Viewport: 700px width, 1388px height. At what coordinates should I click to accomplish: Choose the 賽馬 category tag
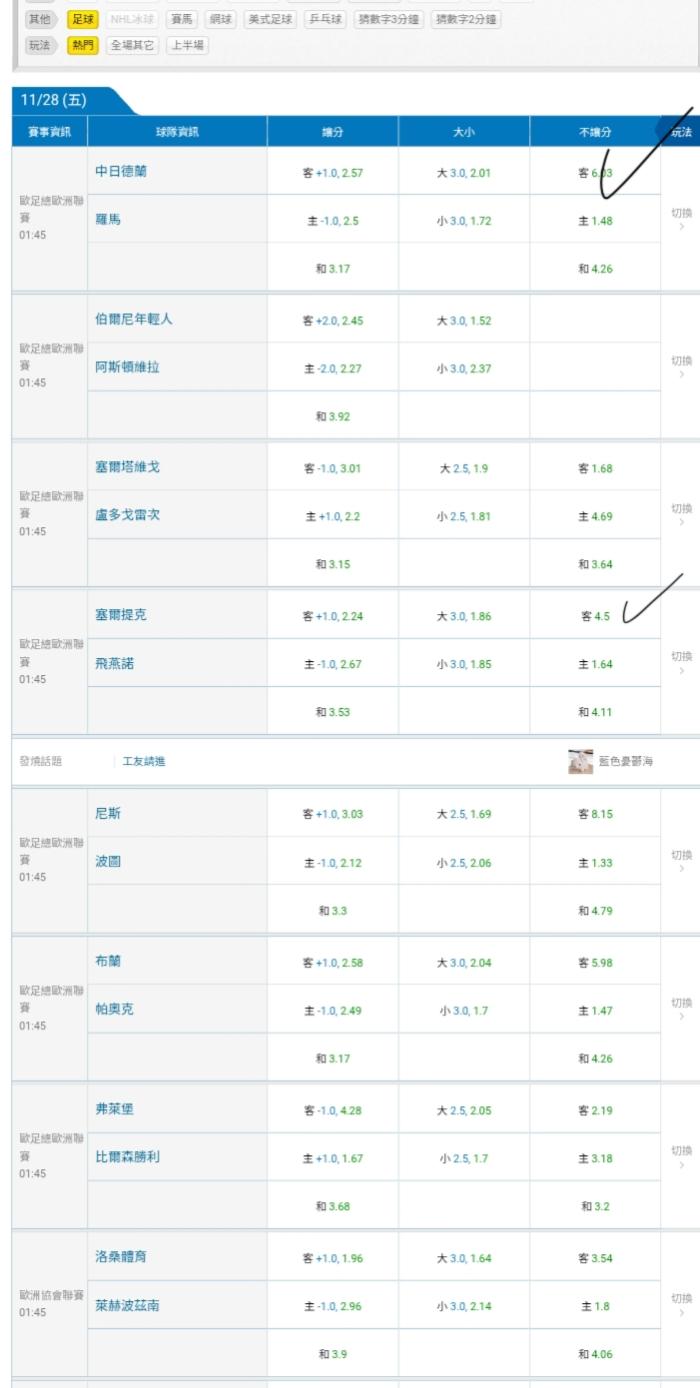pyautogui.click(x=182, y=19)
